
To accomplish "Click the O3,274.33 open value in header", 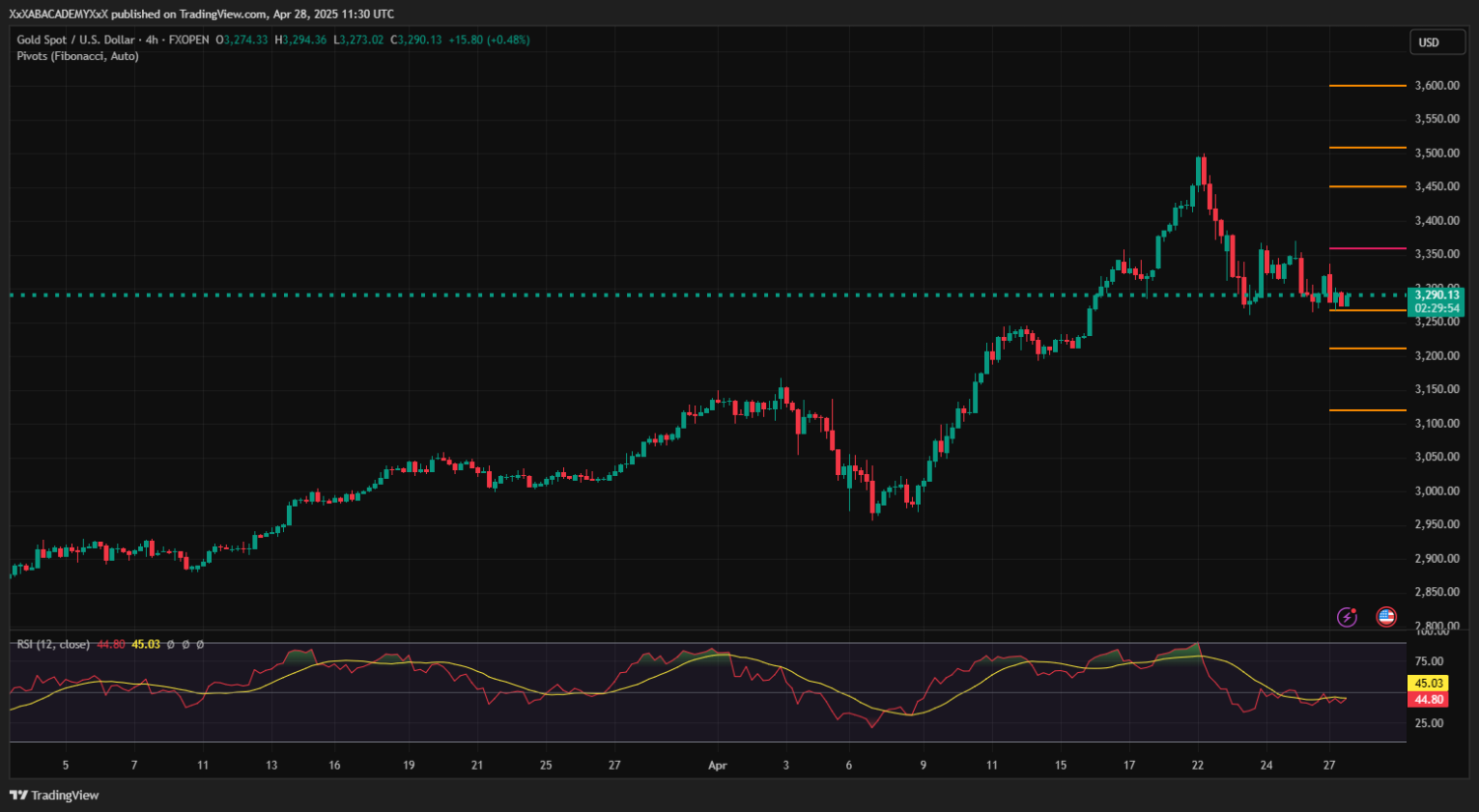I will (x=243, y=40).
